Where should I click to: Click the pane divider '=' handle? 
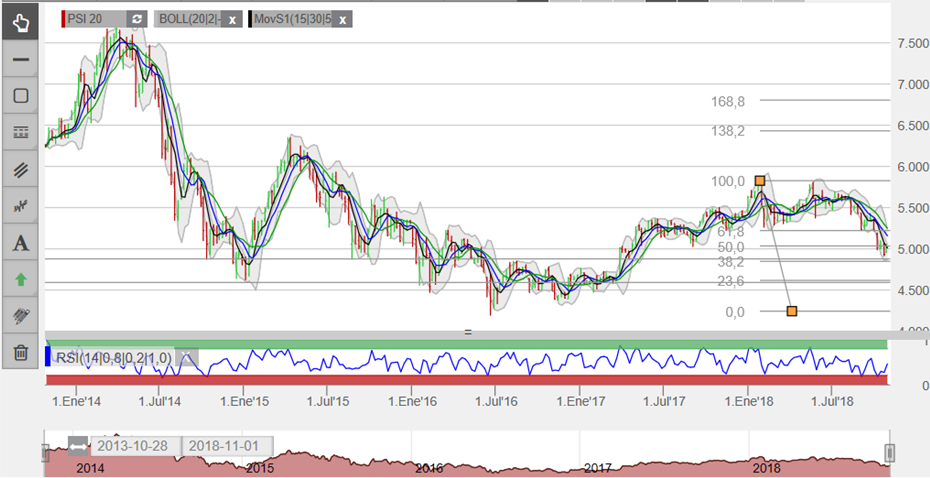pyautogui.click(x=468, y=333)
